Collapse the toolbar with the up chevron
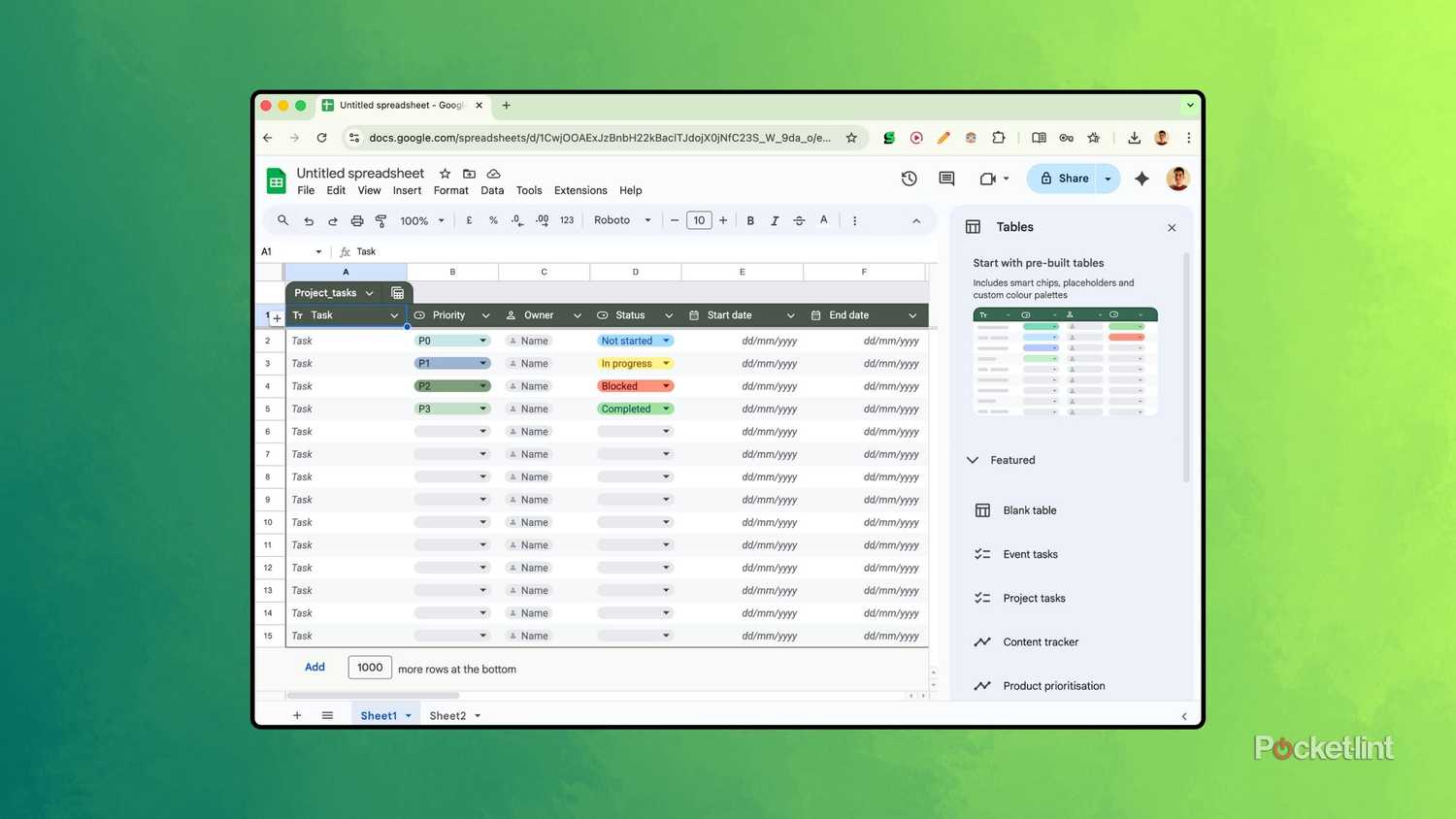Screen dimensions: 1456x819 coord(915,221)
